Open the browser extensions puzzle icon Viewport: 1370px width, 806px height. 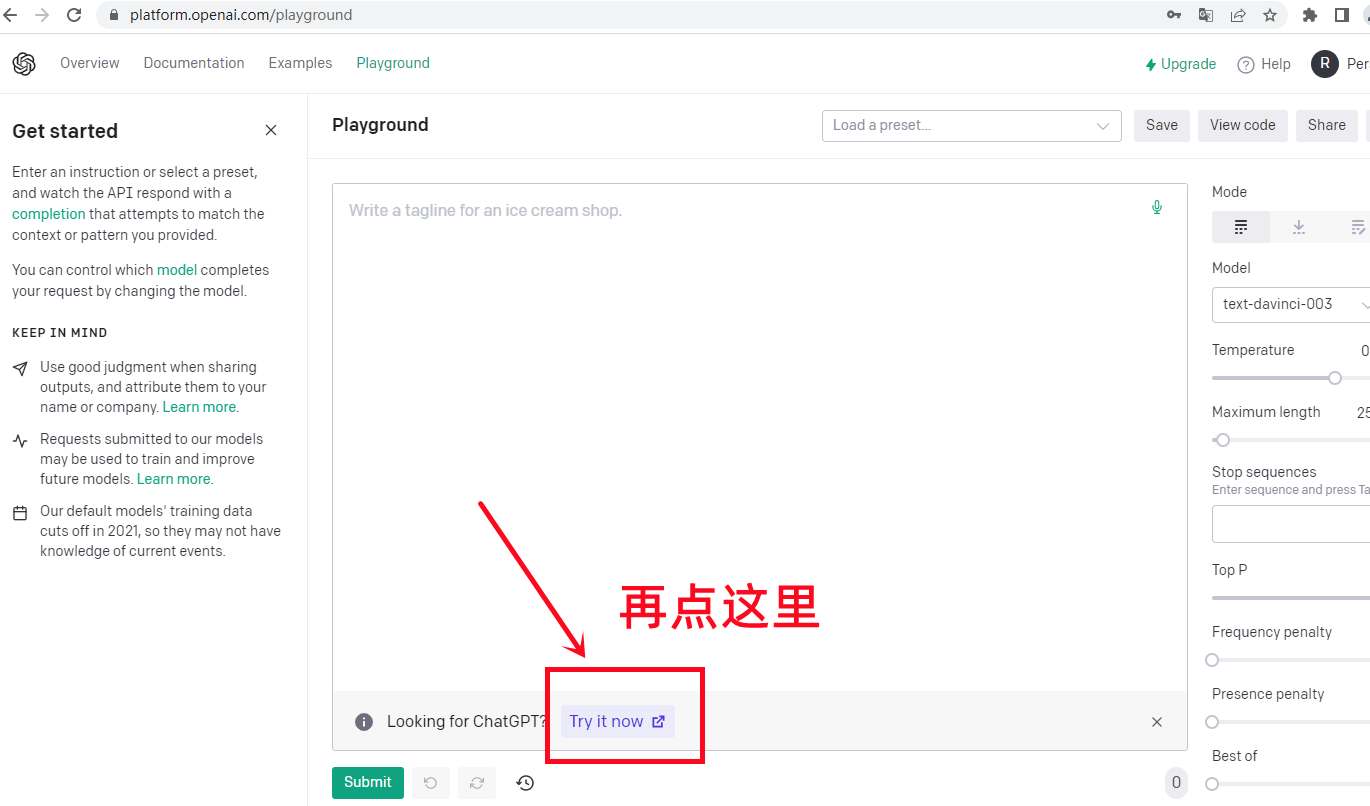tap(1310, 15)
